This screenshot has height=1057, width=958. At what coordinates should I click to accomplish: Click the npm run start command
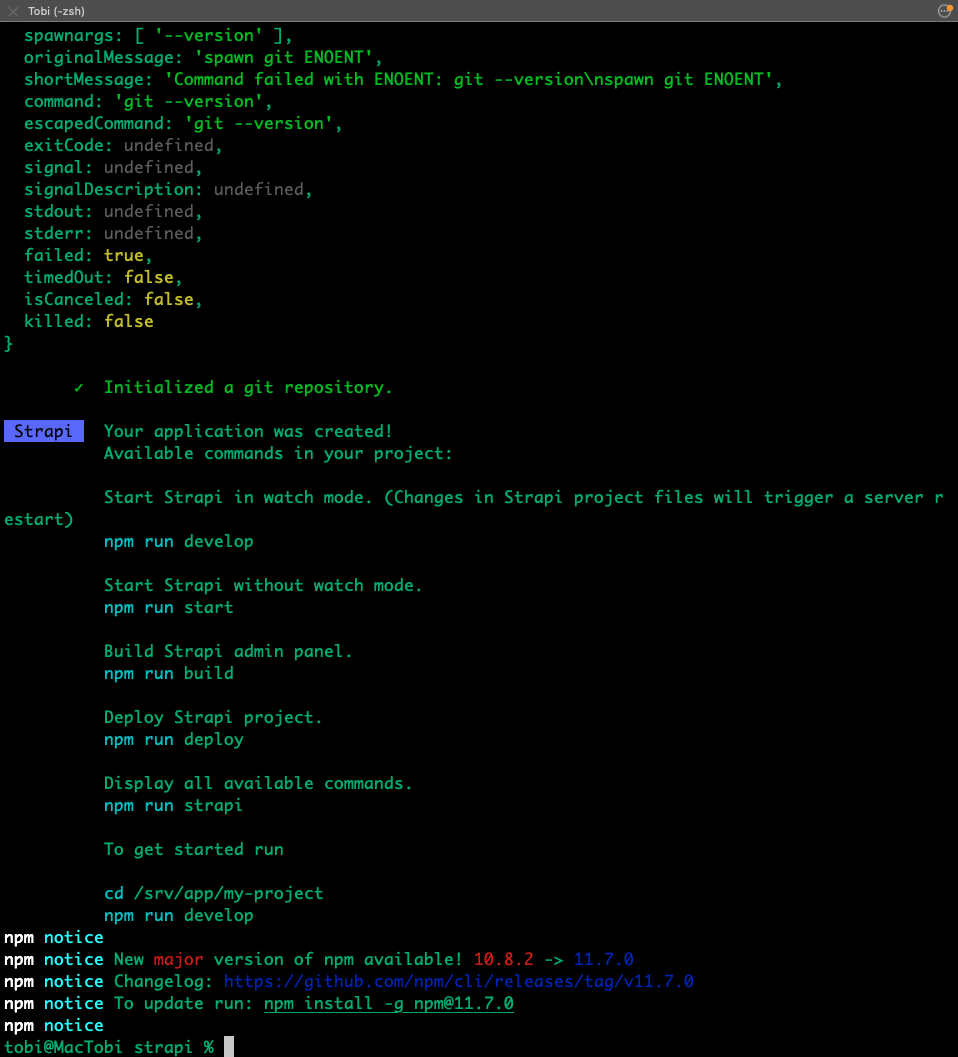pos(168,607)
